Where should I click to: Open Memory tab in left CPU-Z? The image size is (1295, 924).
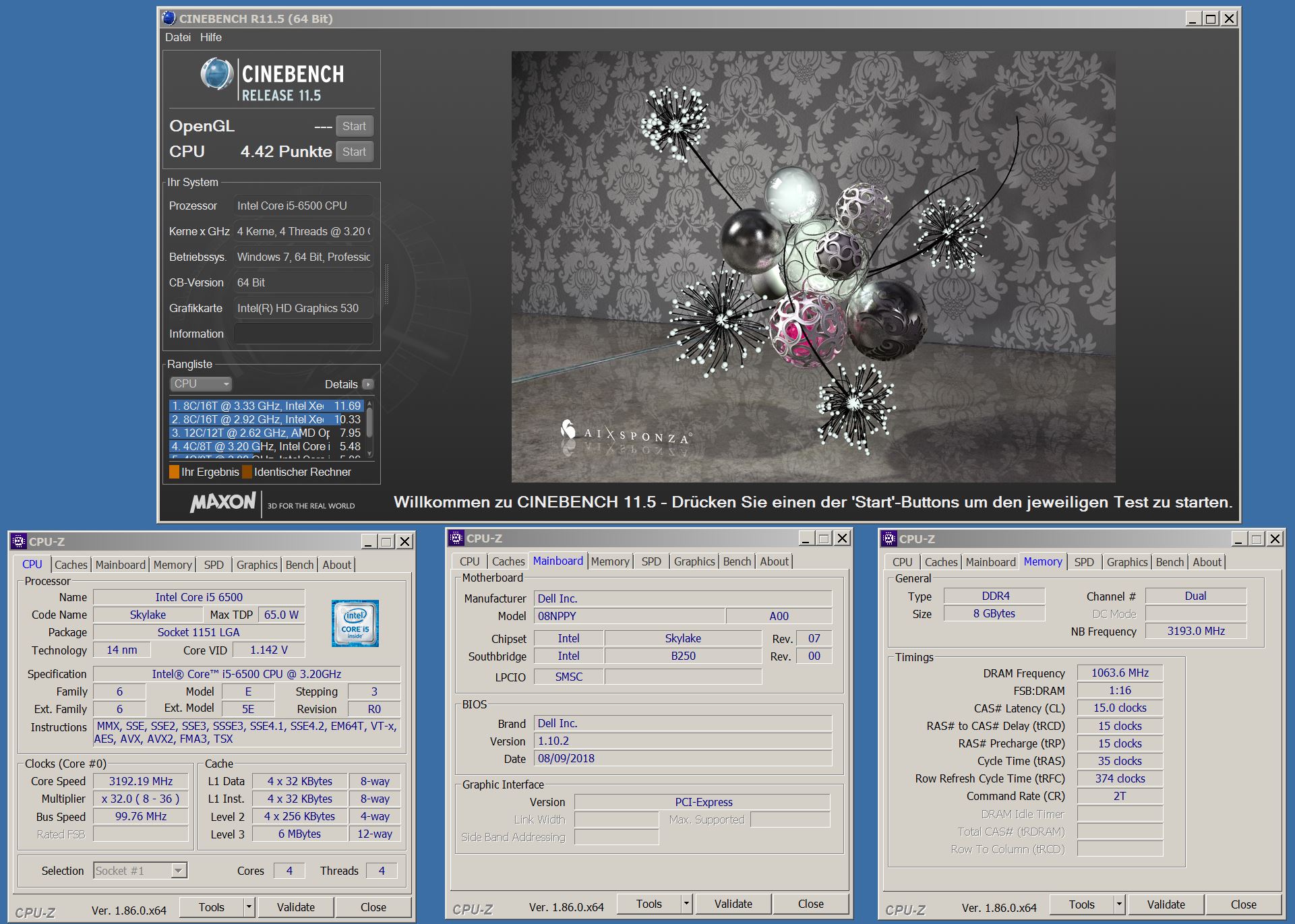173,565
